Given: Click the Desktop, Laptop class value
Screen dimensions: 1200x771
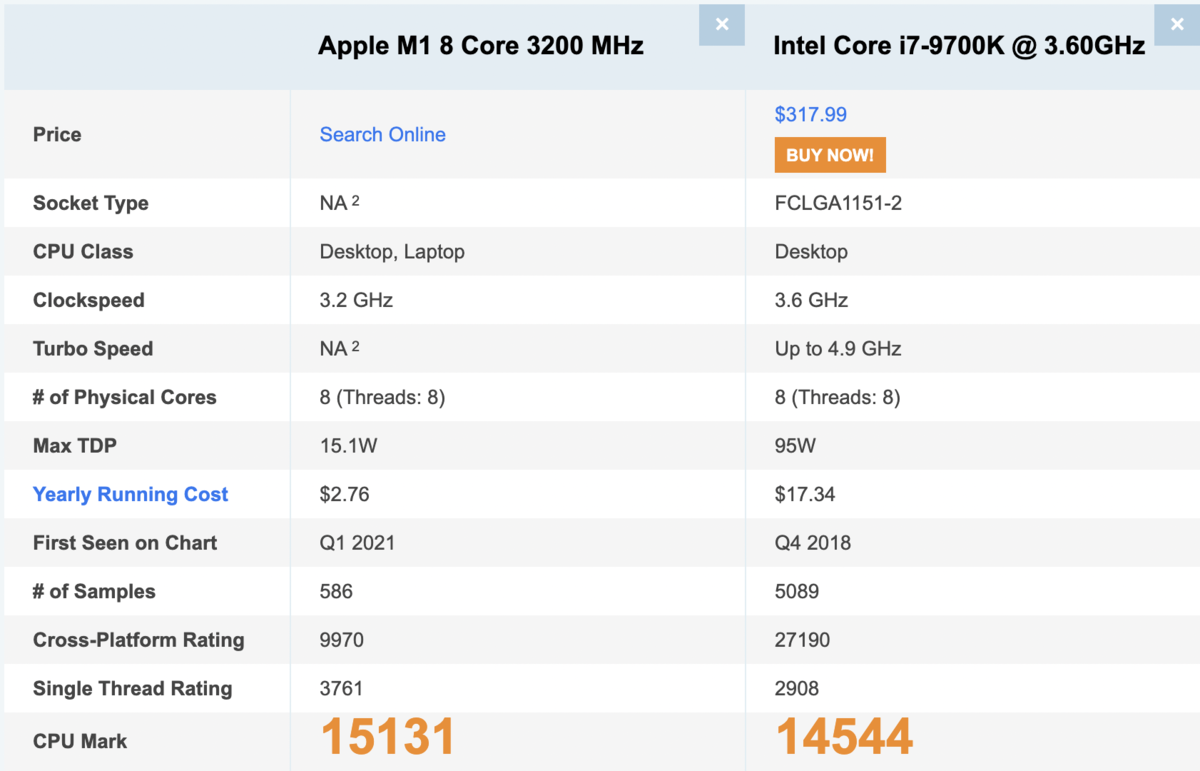Looking at the screenshot, I should 392,252.
